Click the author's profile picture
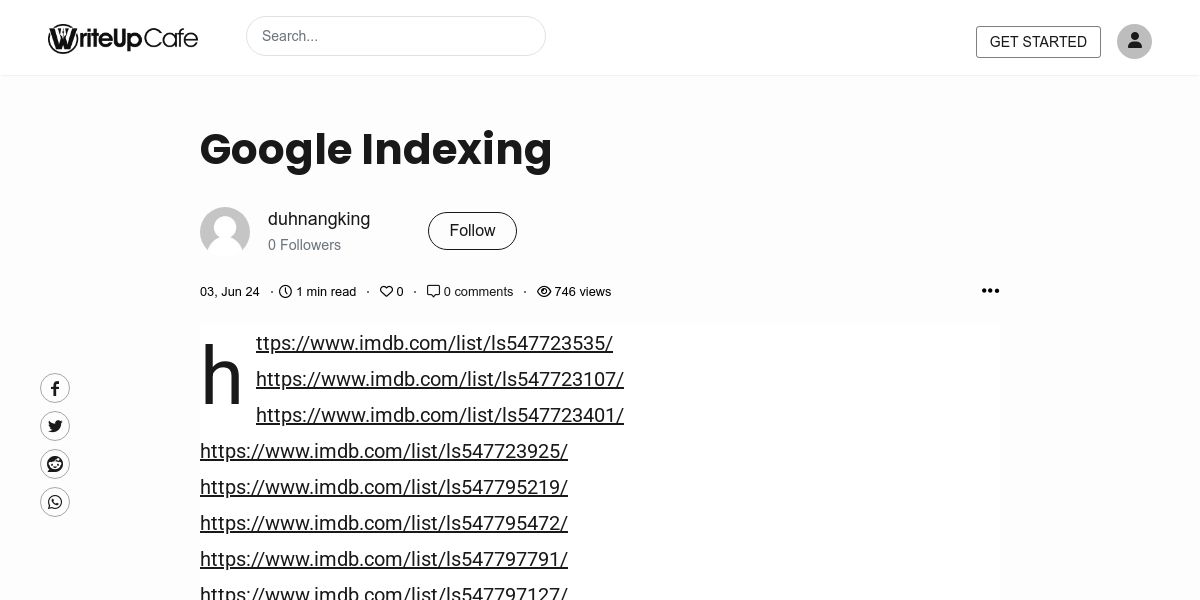The image size is (1200, 600). 225,232
